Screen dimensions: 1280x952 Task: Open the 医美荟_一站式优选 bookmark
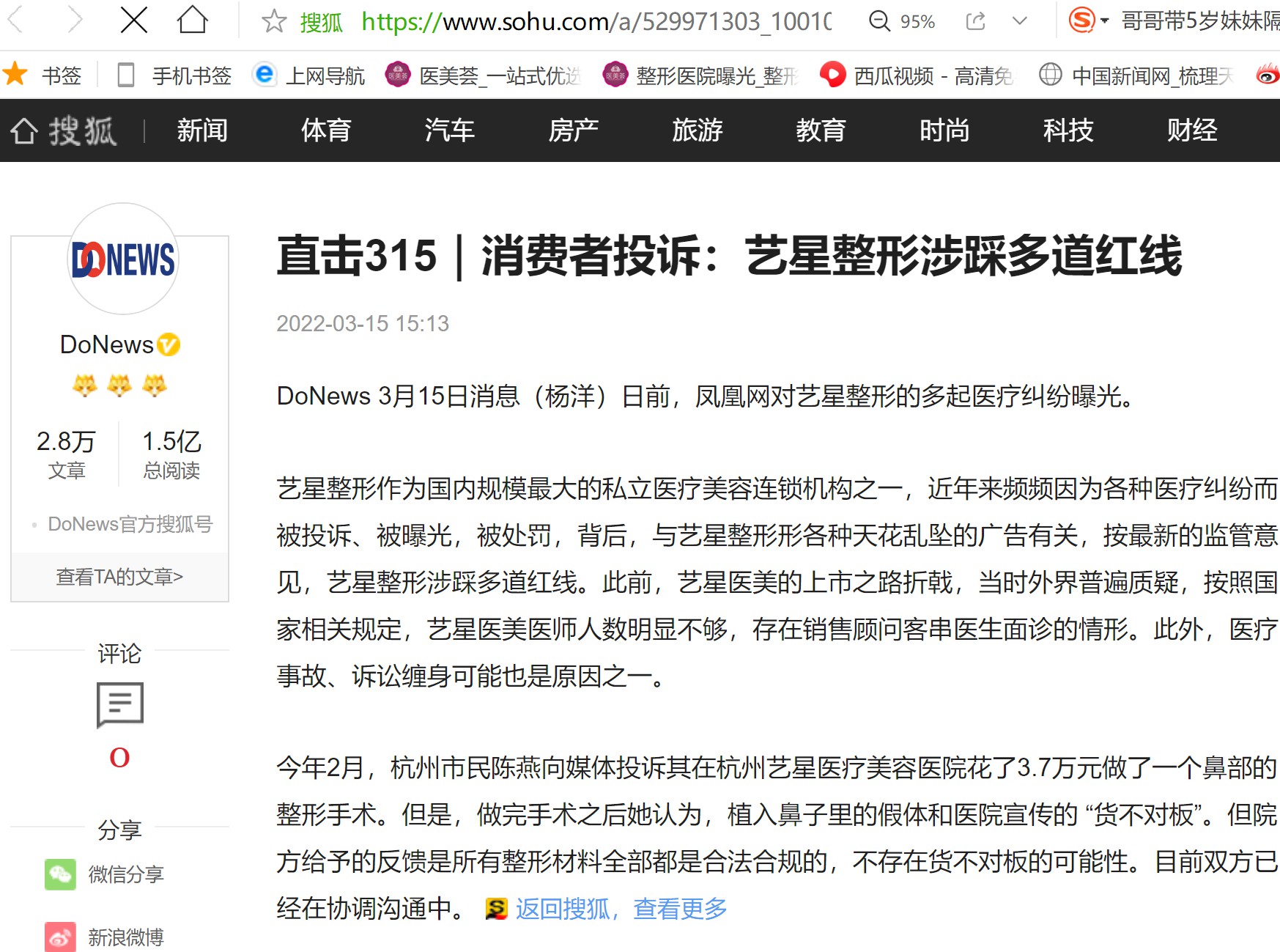click(483, 75)
